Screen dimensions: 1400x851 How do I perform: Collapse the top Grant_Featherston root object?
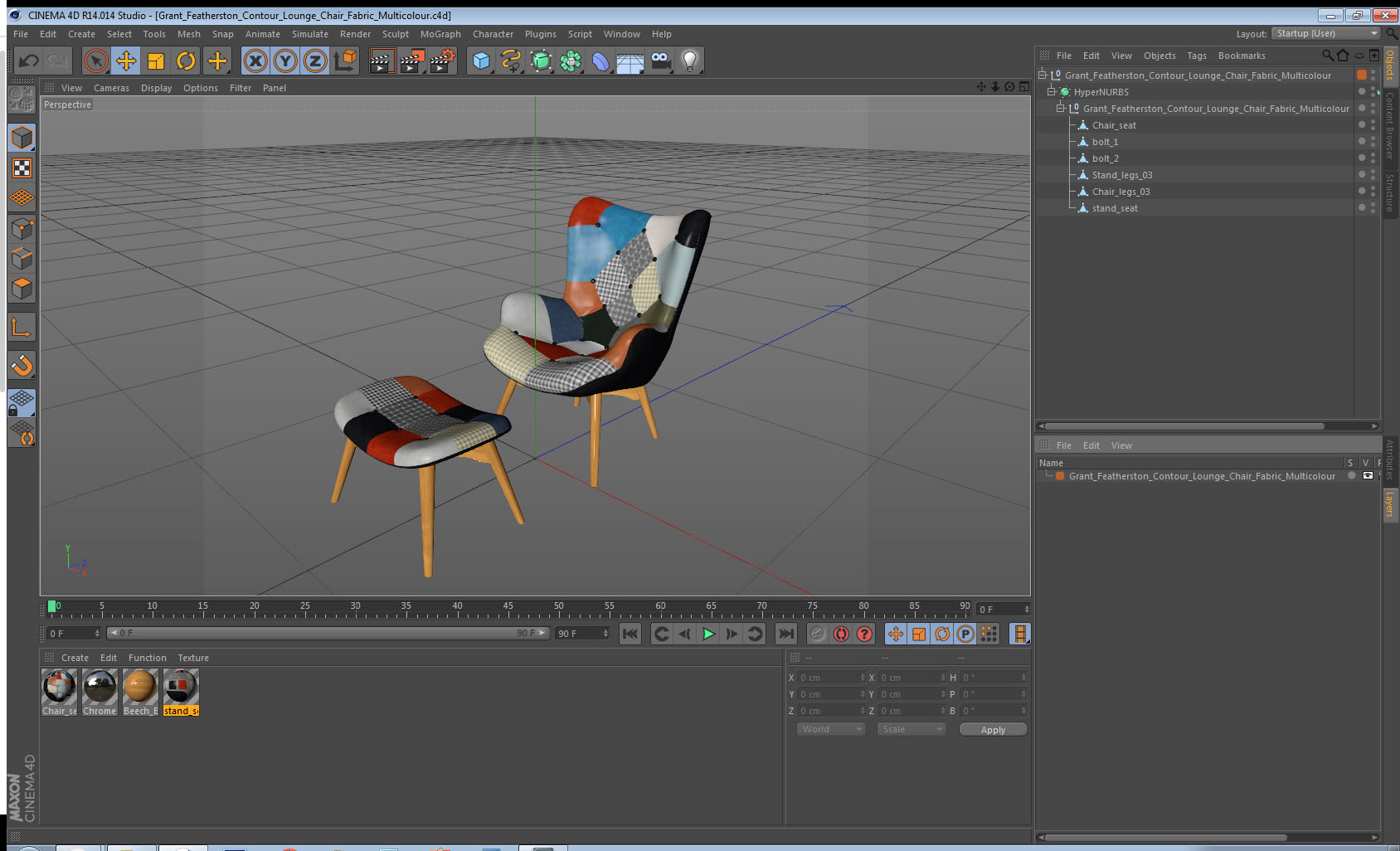coord(1043,75)
